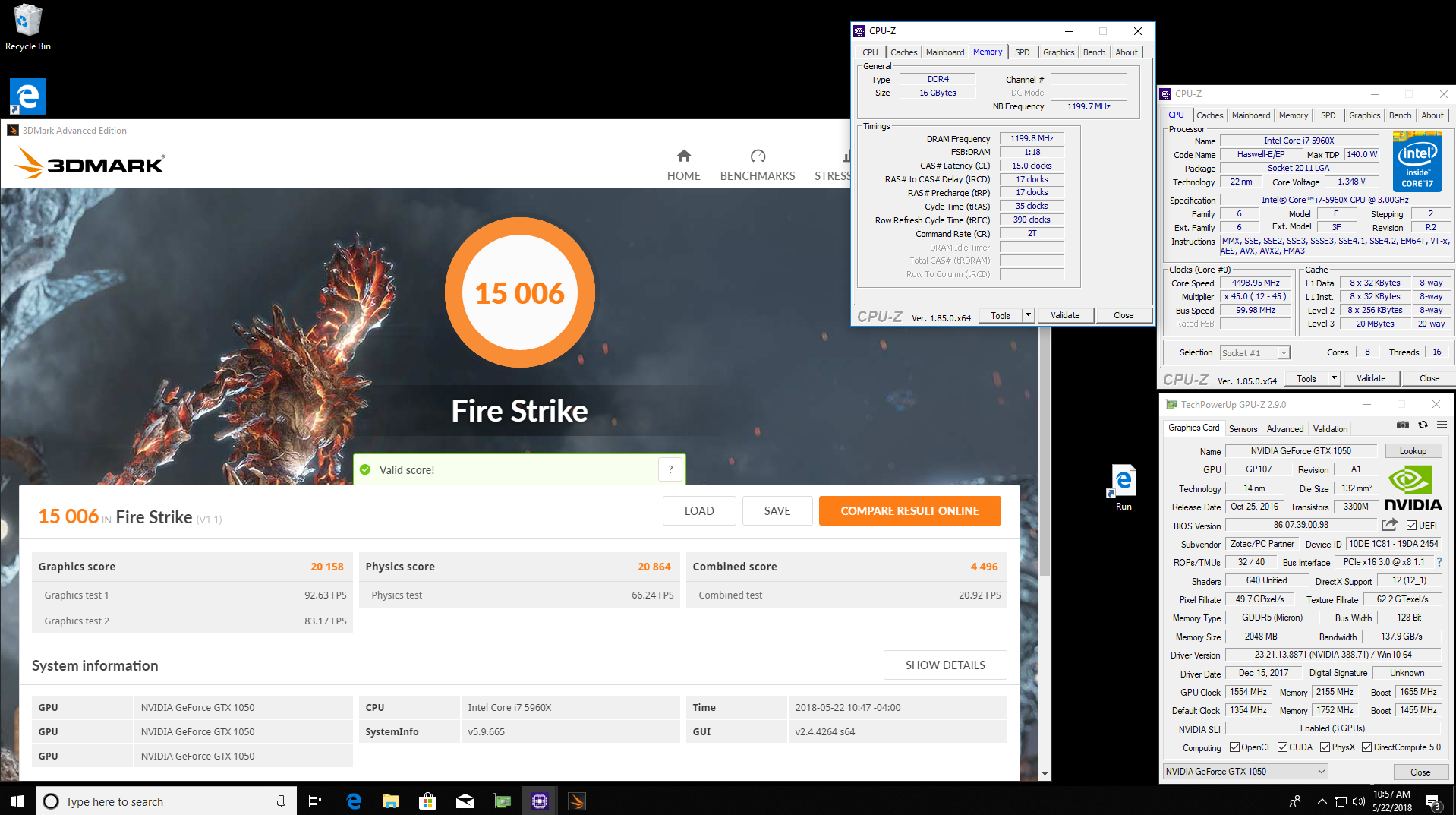Open the Validation tab in GPU-Z
Image resolution: width=1456 pixels, height=815 pixels.
tap(1330, 429)
